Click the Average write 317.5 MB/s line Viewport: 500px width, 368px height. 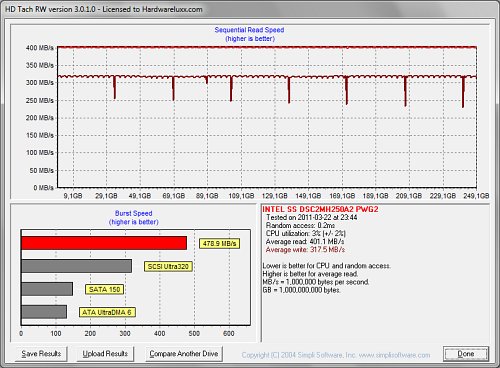(305, 249)
